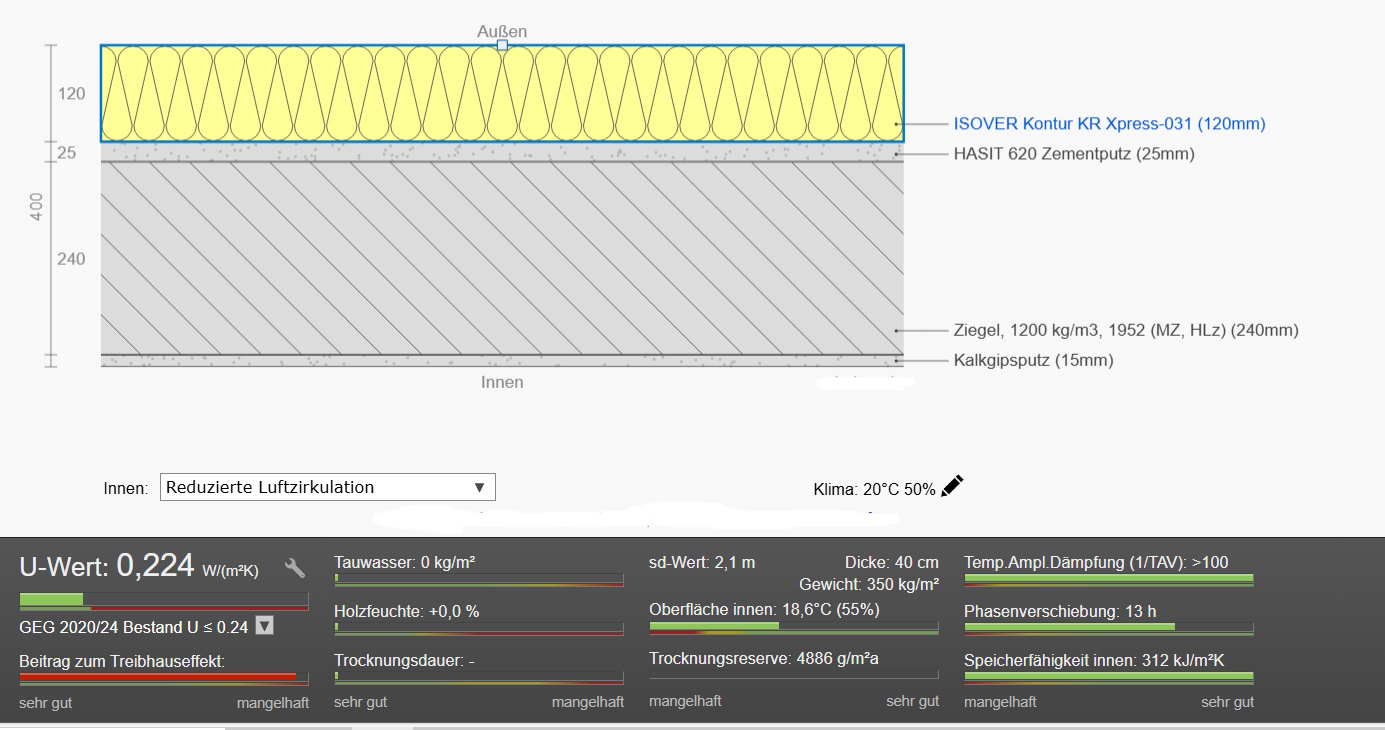Viewport: 1385px width, 730px height.
Task: Expand the GEG 2020/24 Bestand dropdown arrow
Action: 264,626
